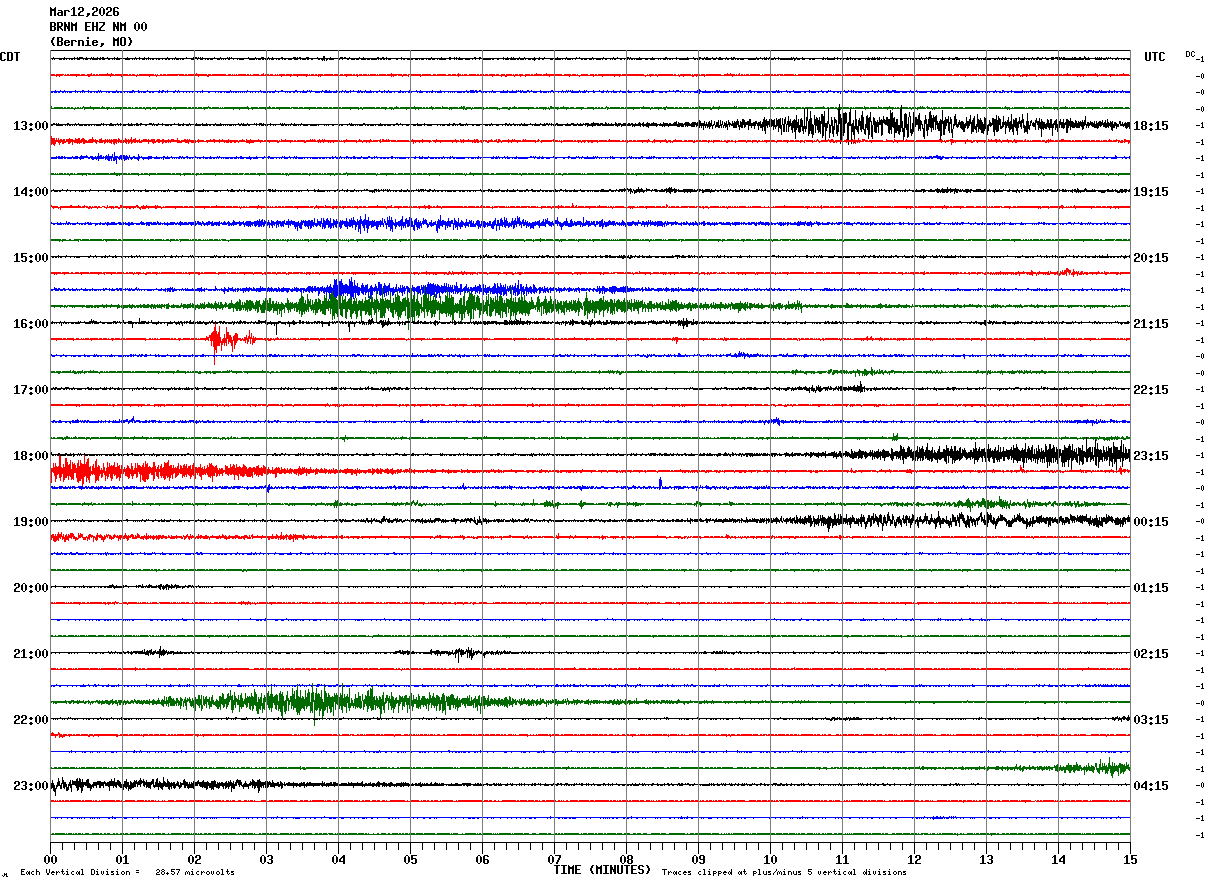The image size is (1210, 886).
Task: Click minute tick label 06 on time axis
Action: [482, 859]
